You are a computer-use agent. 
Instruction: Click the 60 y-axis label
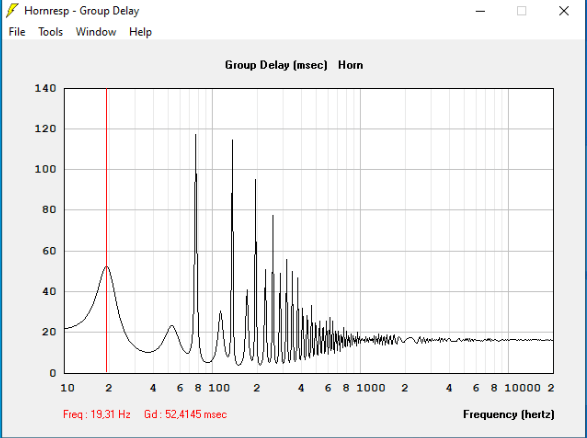[x=49, y=251]
